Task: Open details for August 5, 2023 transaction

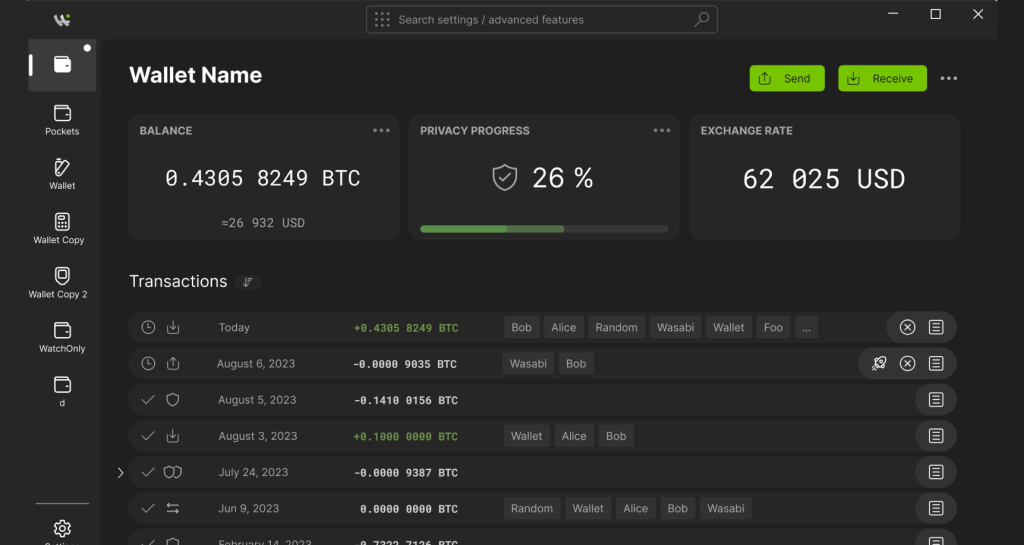Action: (936, 400)
